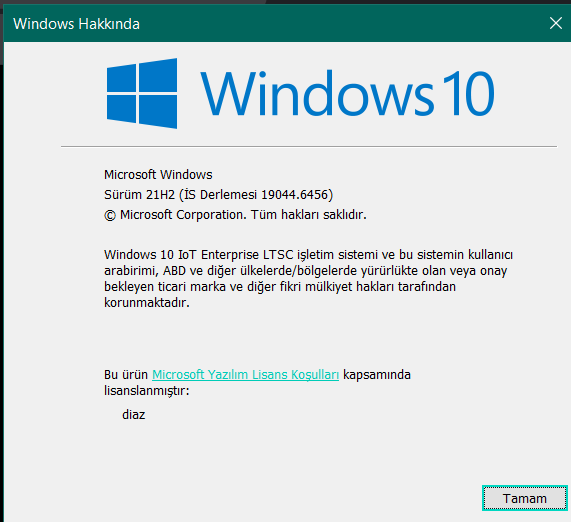The image size is (571, 522).
Task: Click the Bu ürün text before the link
Action: click(126, 374)
